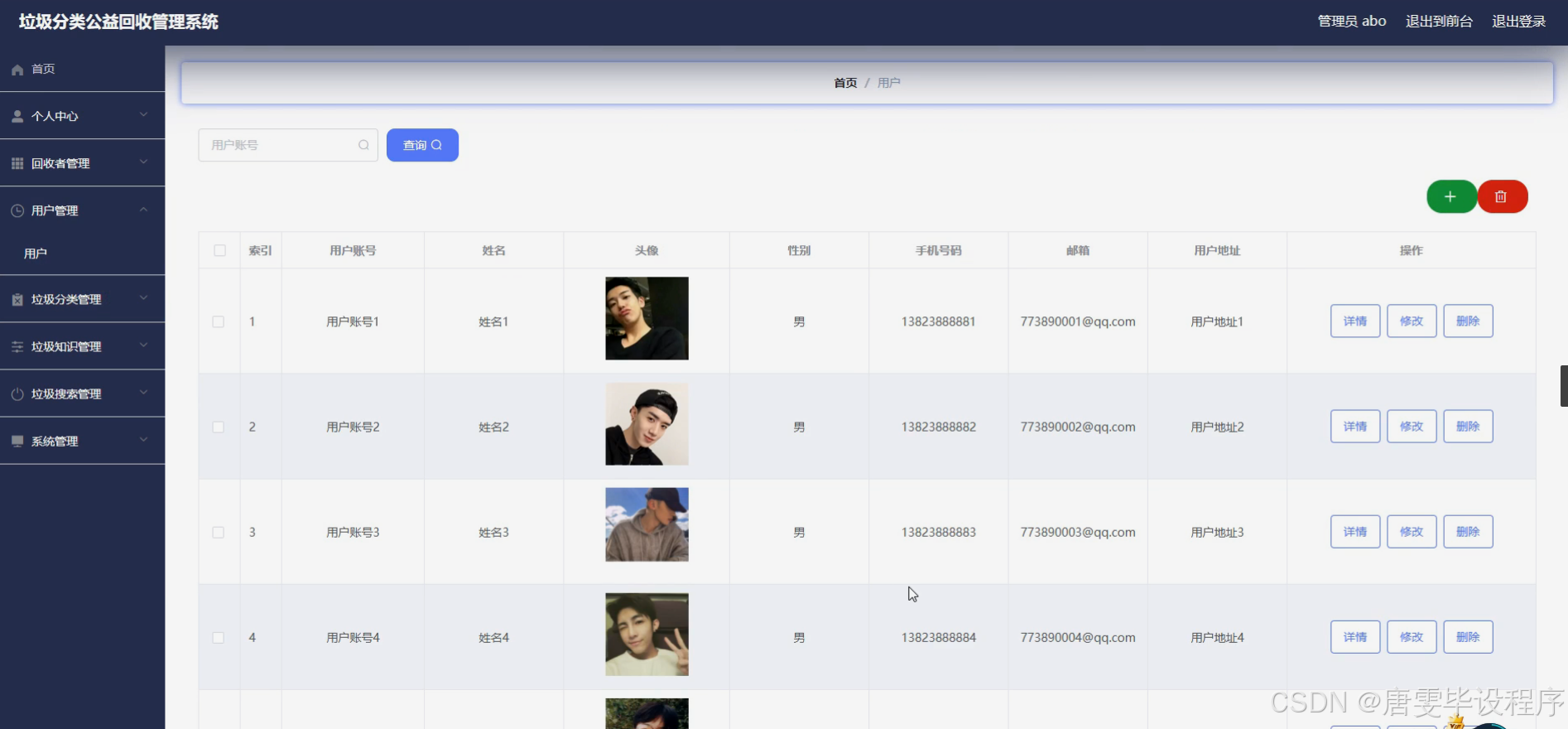Check the checkbox for row 用户账号4

219,637
